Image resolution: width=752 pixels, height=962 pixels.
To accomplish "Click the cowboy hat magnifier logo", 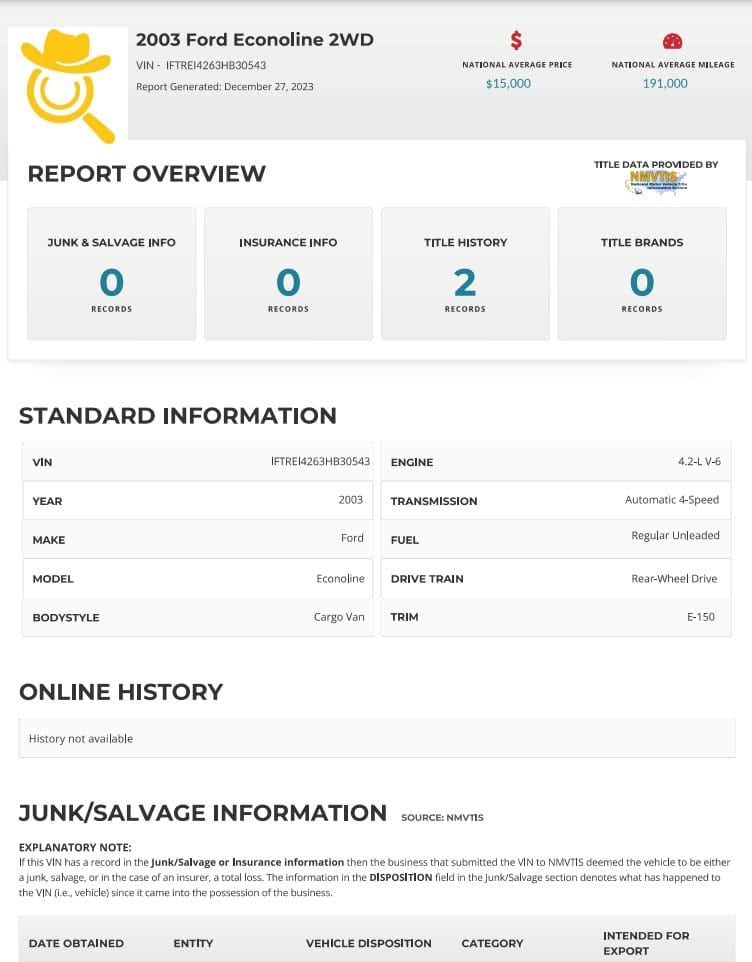I will tap(67, 85).
